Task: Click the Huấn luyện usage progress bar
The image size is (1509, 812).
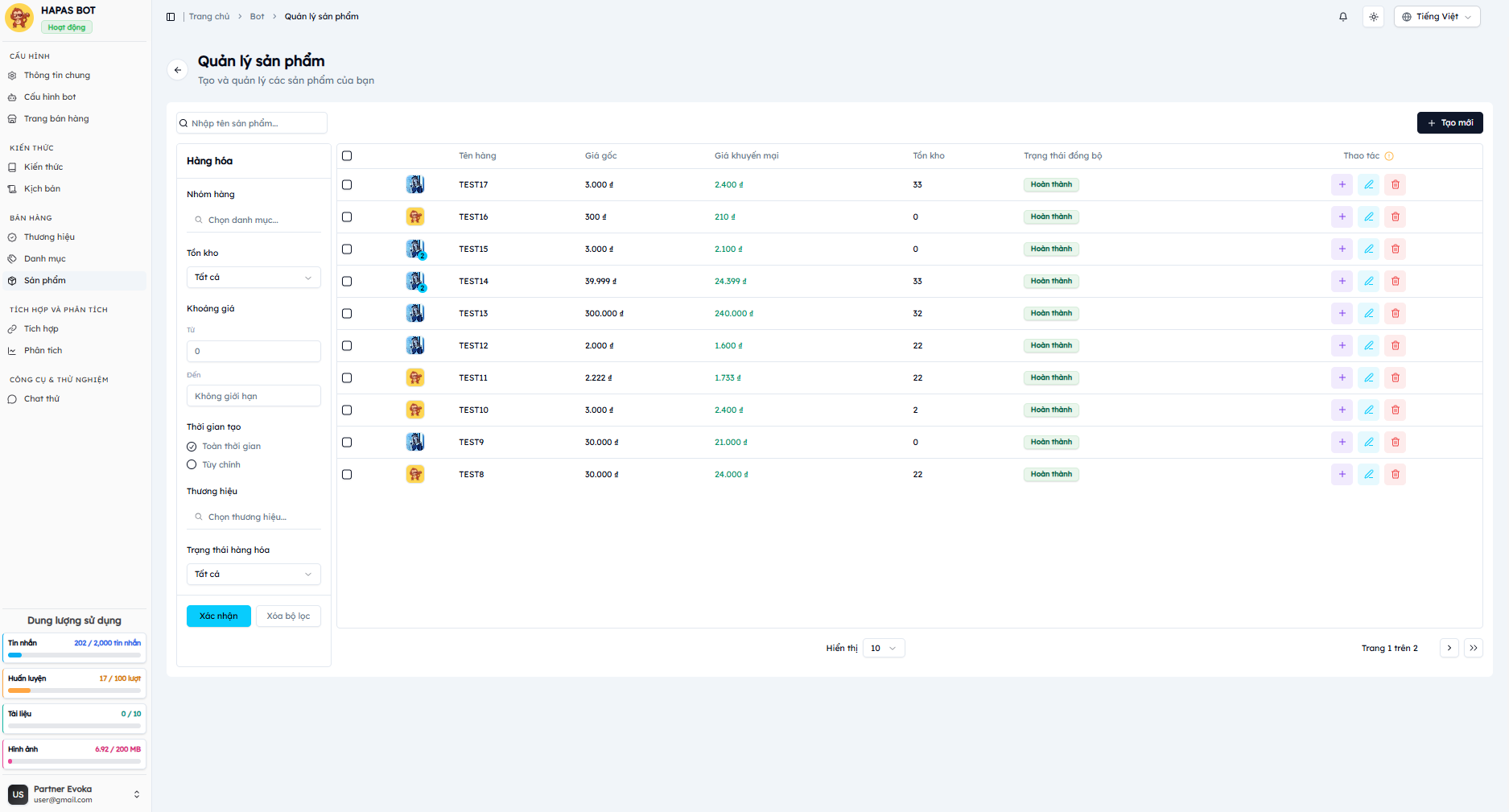Action: tap(75, 690)
